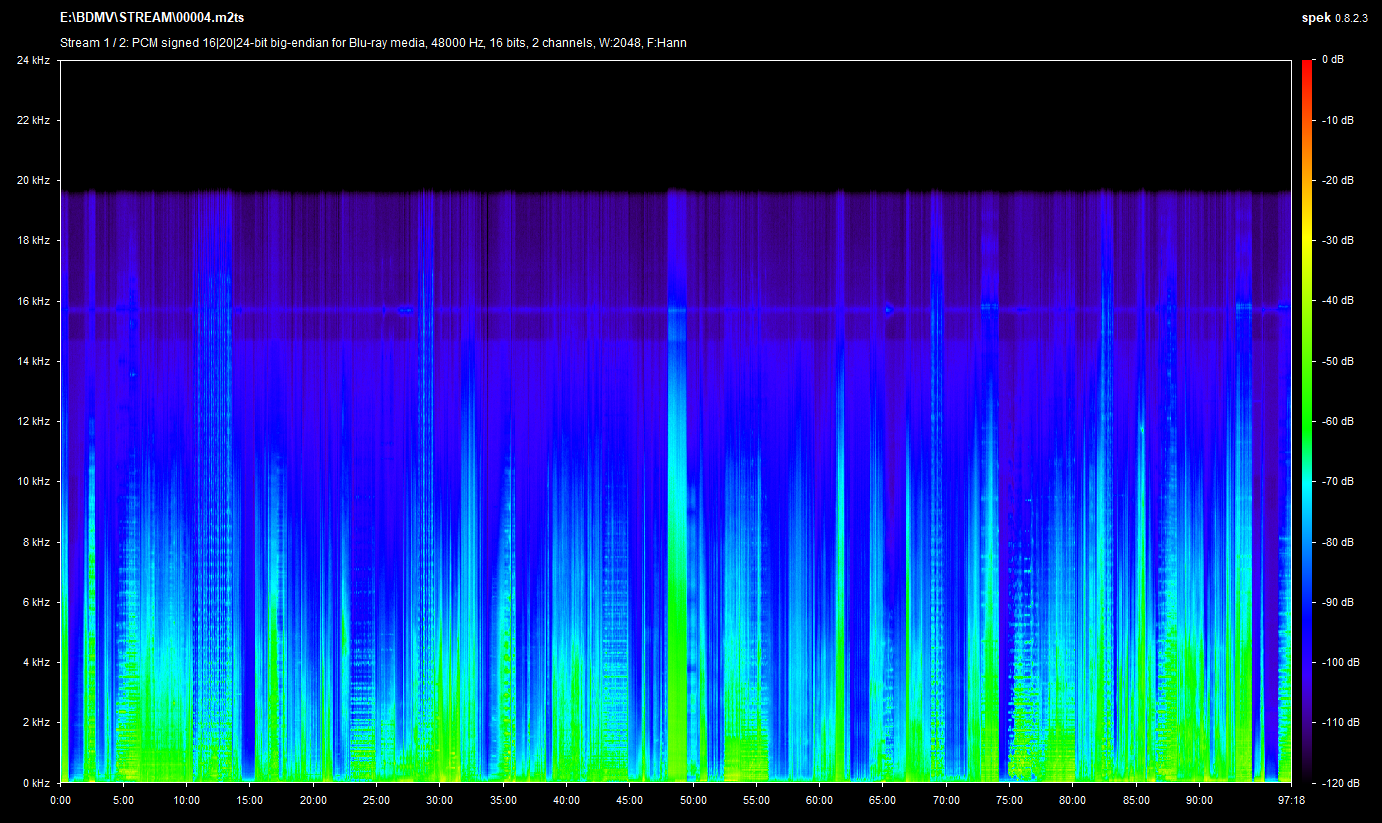Select the 0:00 start time marker

click(x=60, y=800)
